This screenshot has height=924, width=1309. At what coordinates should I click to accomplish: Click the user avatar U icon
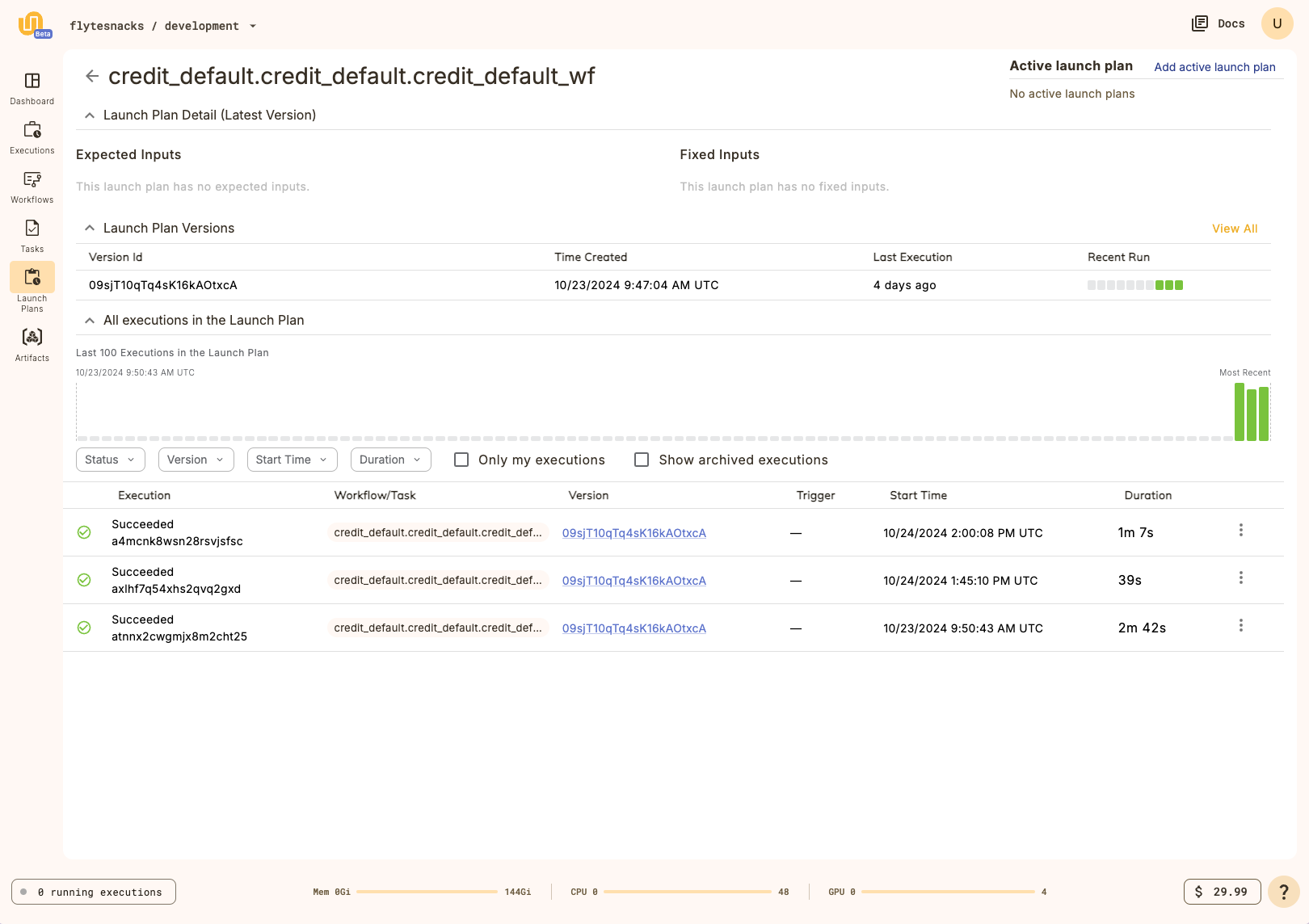click(1277, 23)
